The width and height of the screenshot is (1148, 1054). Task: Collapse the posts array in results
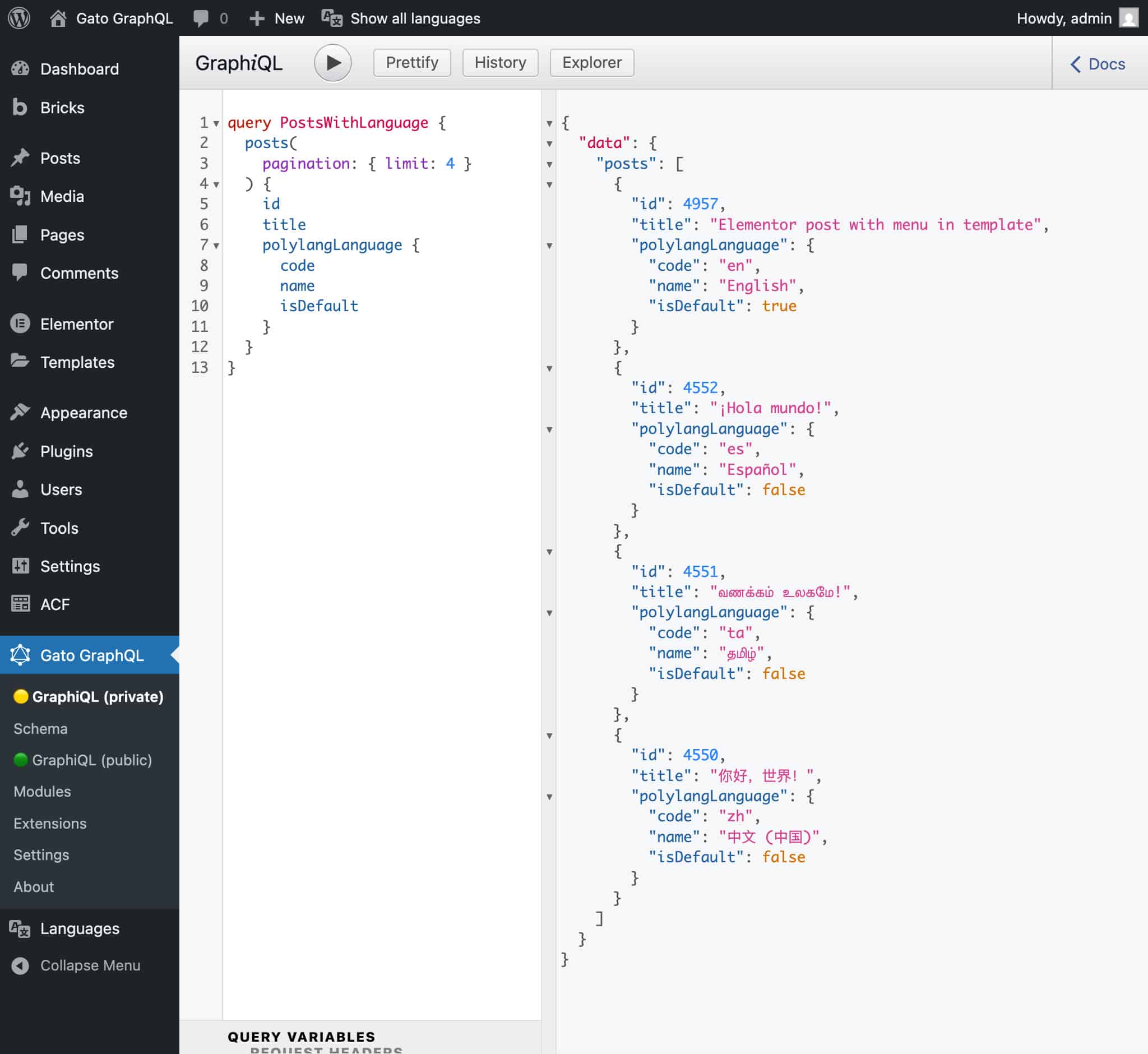tap(549, 164)
